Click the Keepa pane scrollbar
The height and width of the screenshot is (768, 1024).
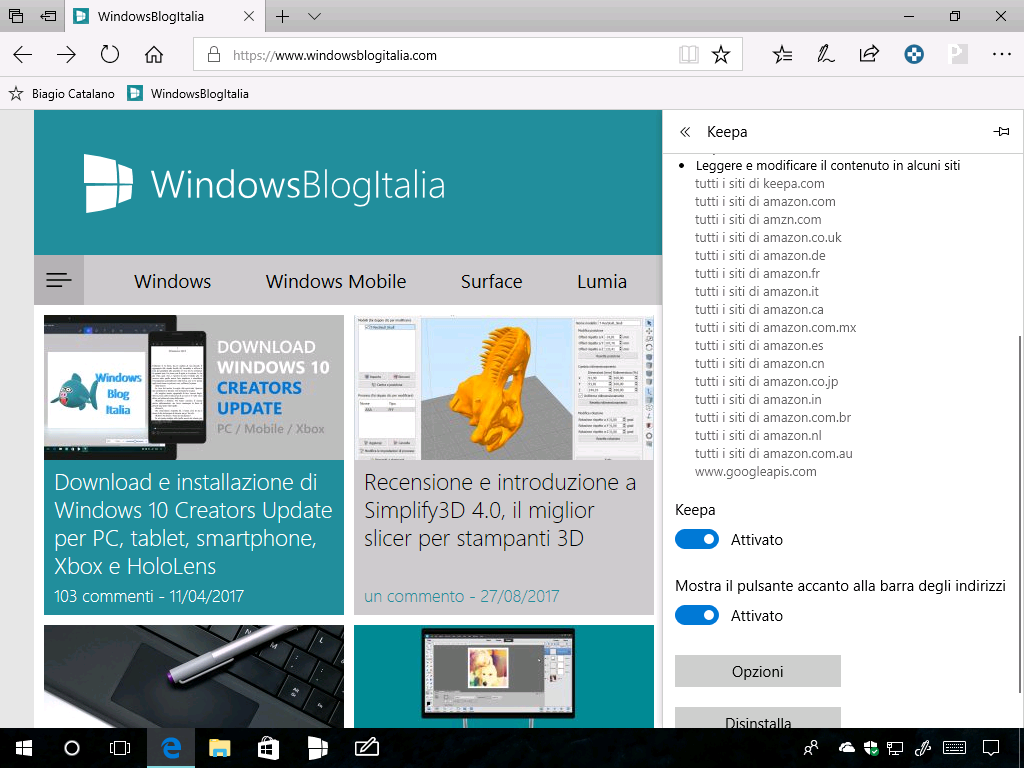[1020, 513]
